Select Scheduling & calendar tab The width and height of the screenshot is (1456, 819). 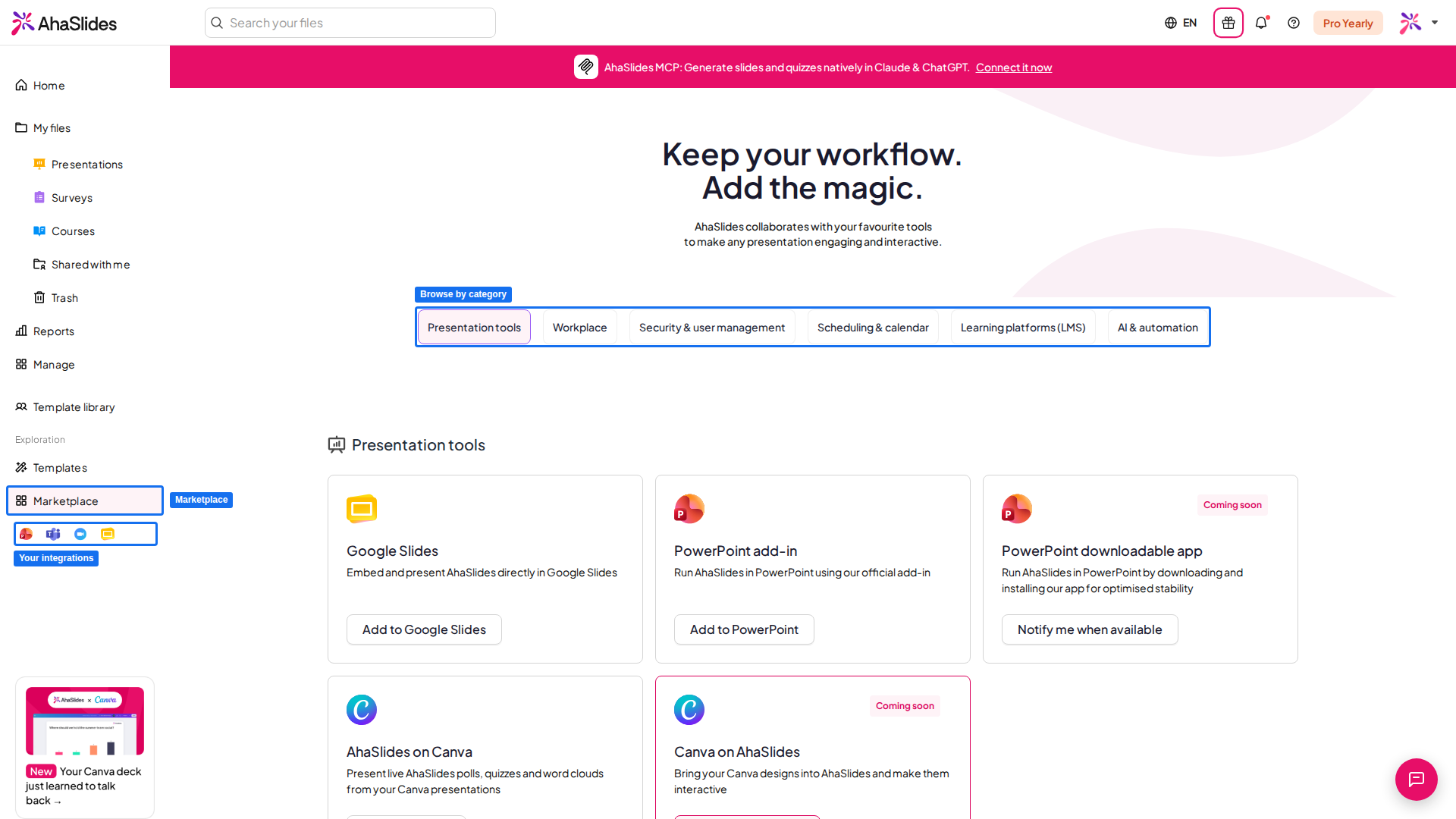pyautogui.click(x=873, y=327)
